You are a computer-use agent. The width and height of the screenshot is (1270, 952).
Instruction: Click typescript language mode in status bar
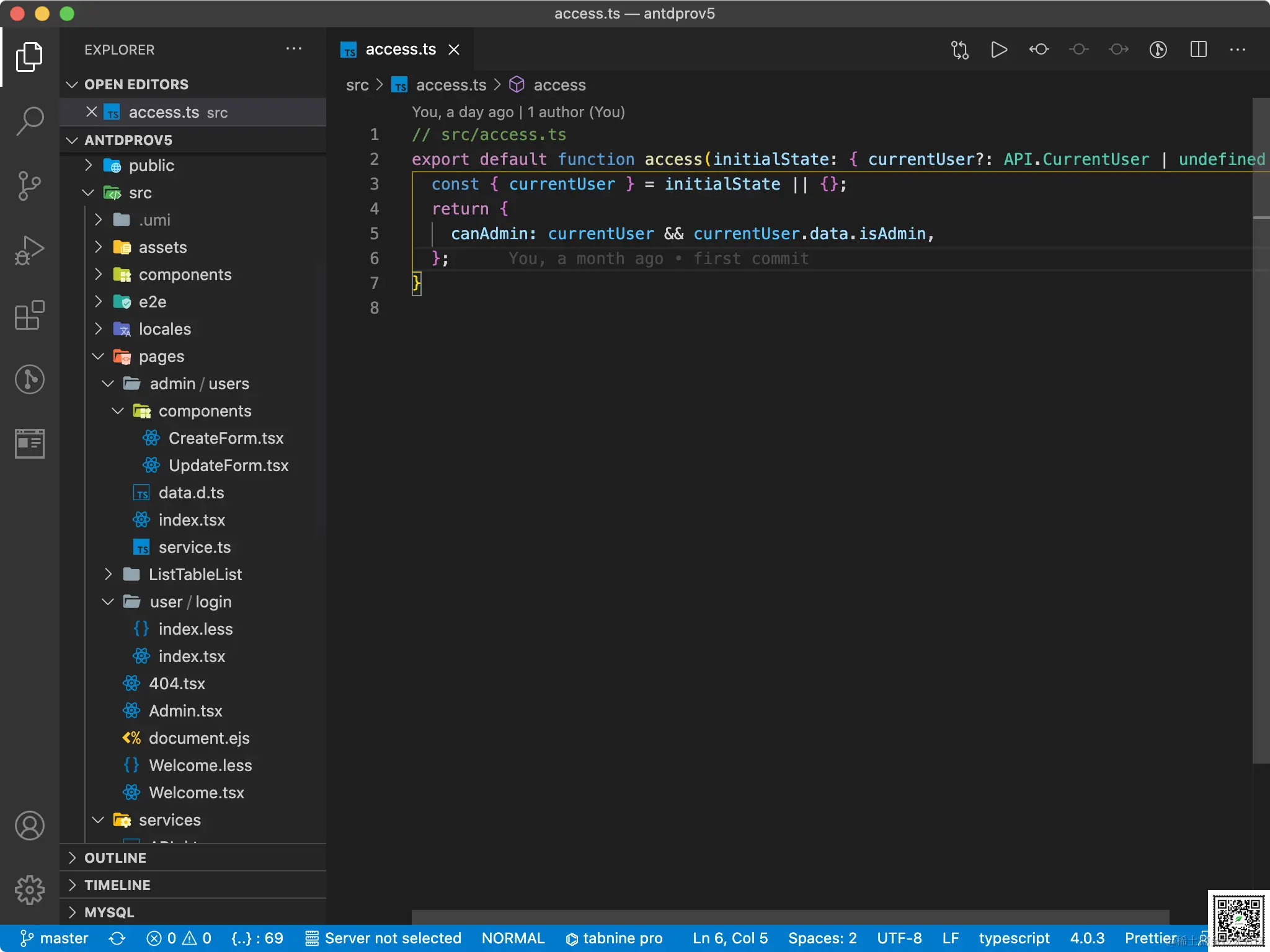(1014, 938)
